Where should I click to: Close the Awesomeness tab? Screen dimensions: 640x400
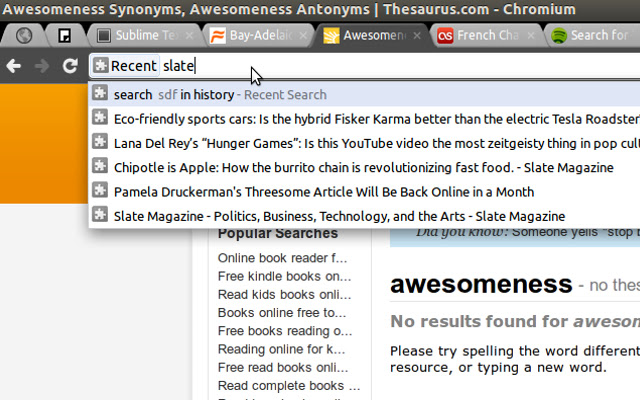[x=417, y=36]
